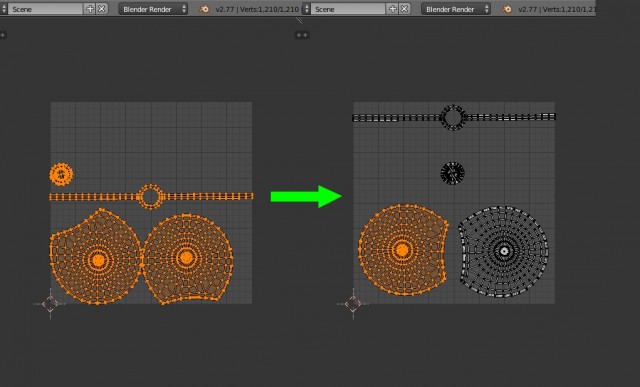The height and width of the screenshot is (387, 640).
Task: Open right Blender Render engine dropdown
Action: tap(456, 9)
